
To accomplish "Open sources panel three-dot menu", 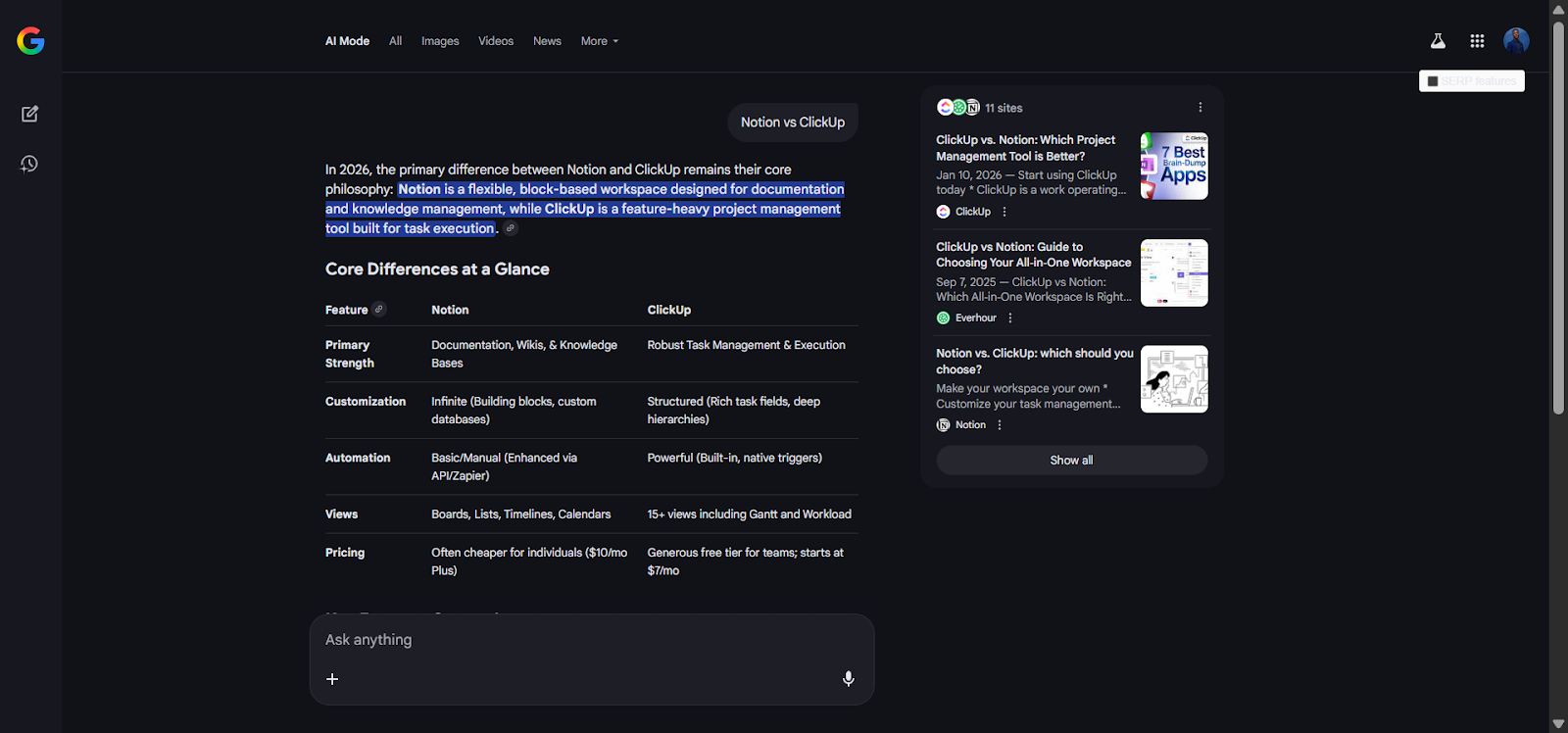I will [1200, 108].
